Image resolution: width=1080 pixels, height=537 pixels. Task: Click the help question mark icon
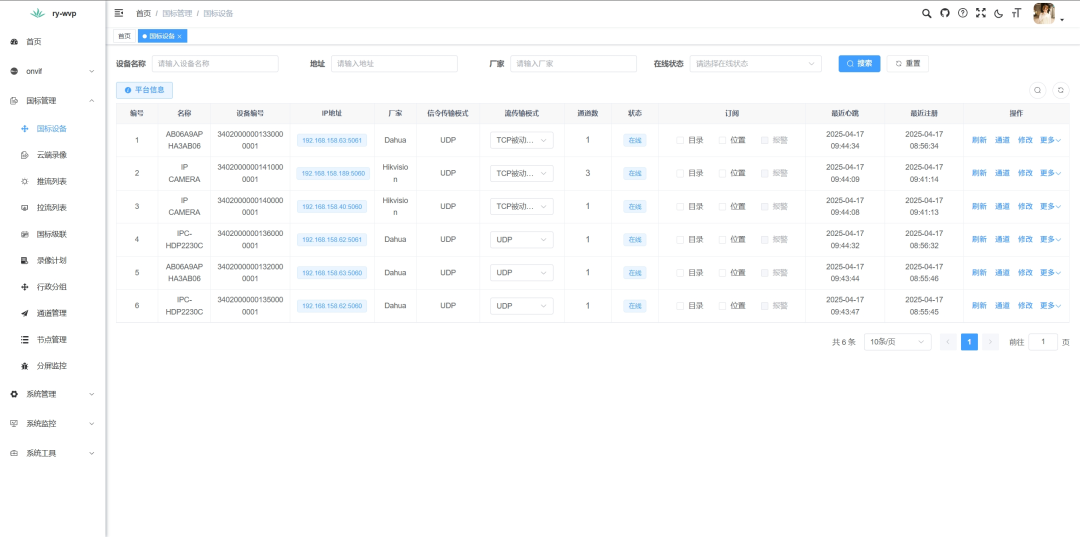[x=962, y=13]
